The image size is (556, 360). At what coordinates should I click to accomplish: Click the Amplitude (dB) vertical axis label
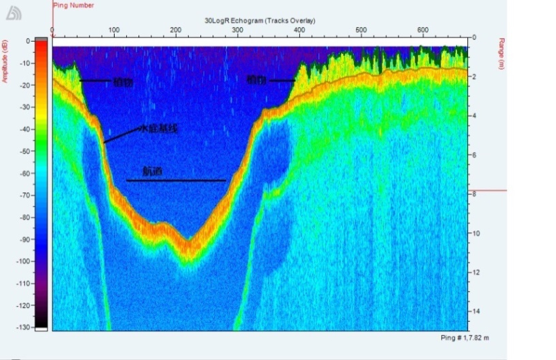pos(5,61)
